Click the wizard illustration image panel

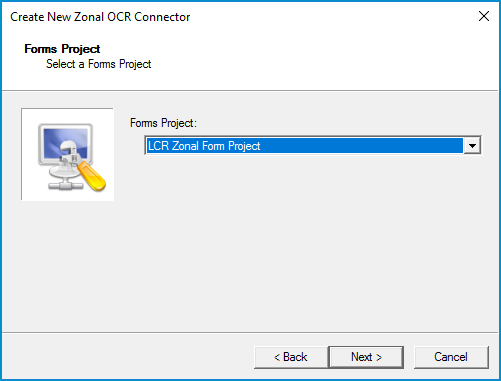67,154
